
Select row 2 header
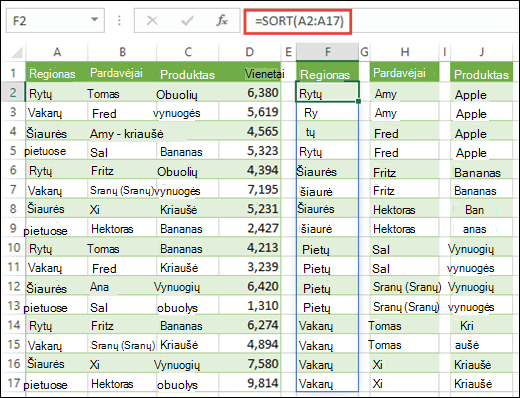point(13,92)
